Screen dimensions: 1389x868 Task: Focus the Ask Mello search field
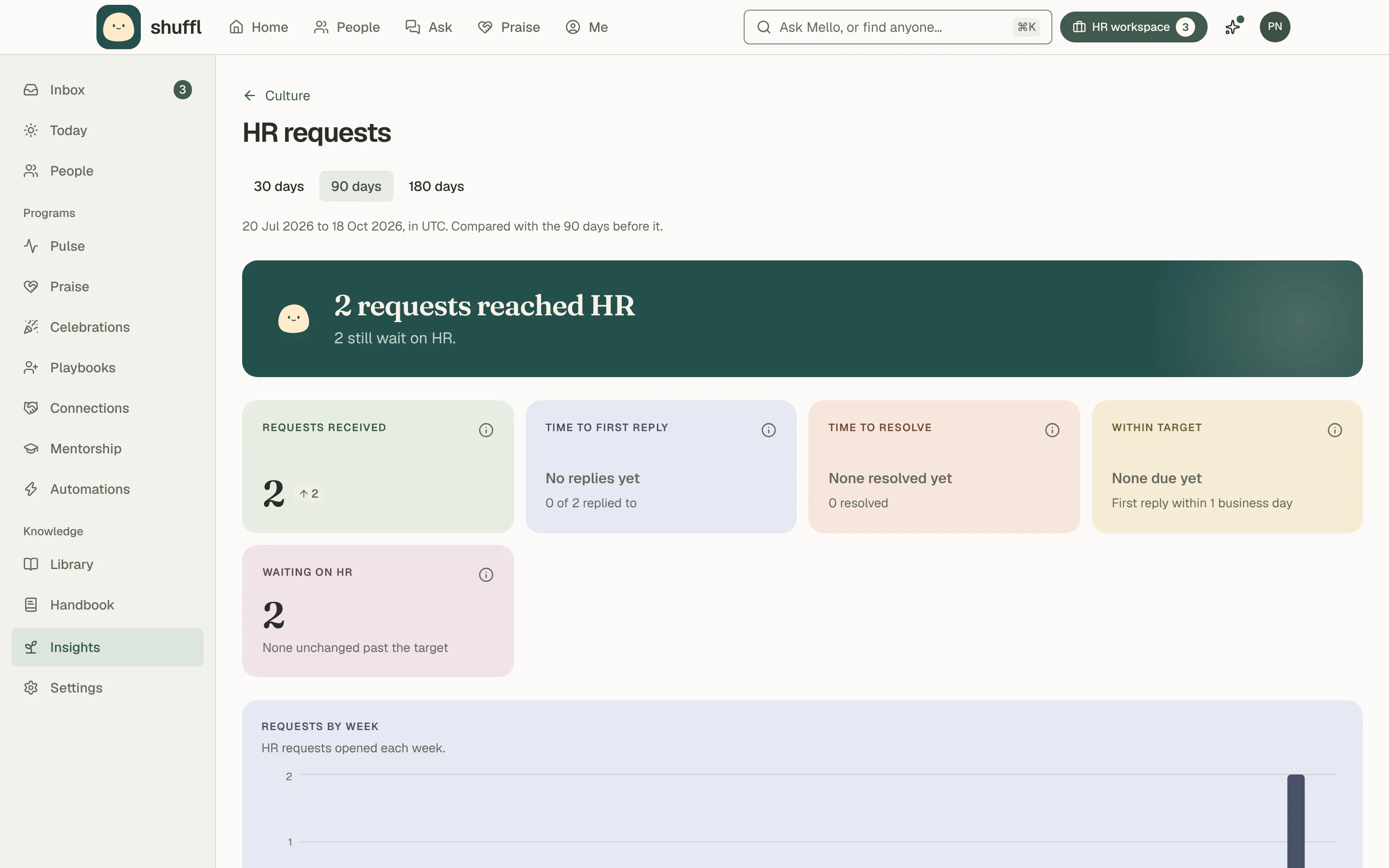click(x=898, y=27)
